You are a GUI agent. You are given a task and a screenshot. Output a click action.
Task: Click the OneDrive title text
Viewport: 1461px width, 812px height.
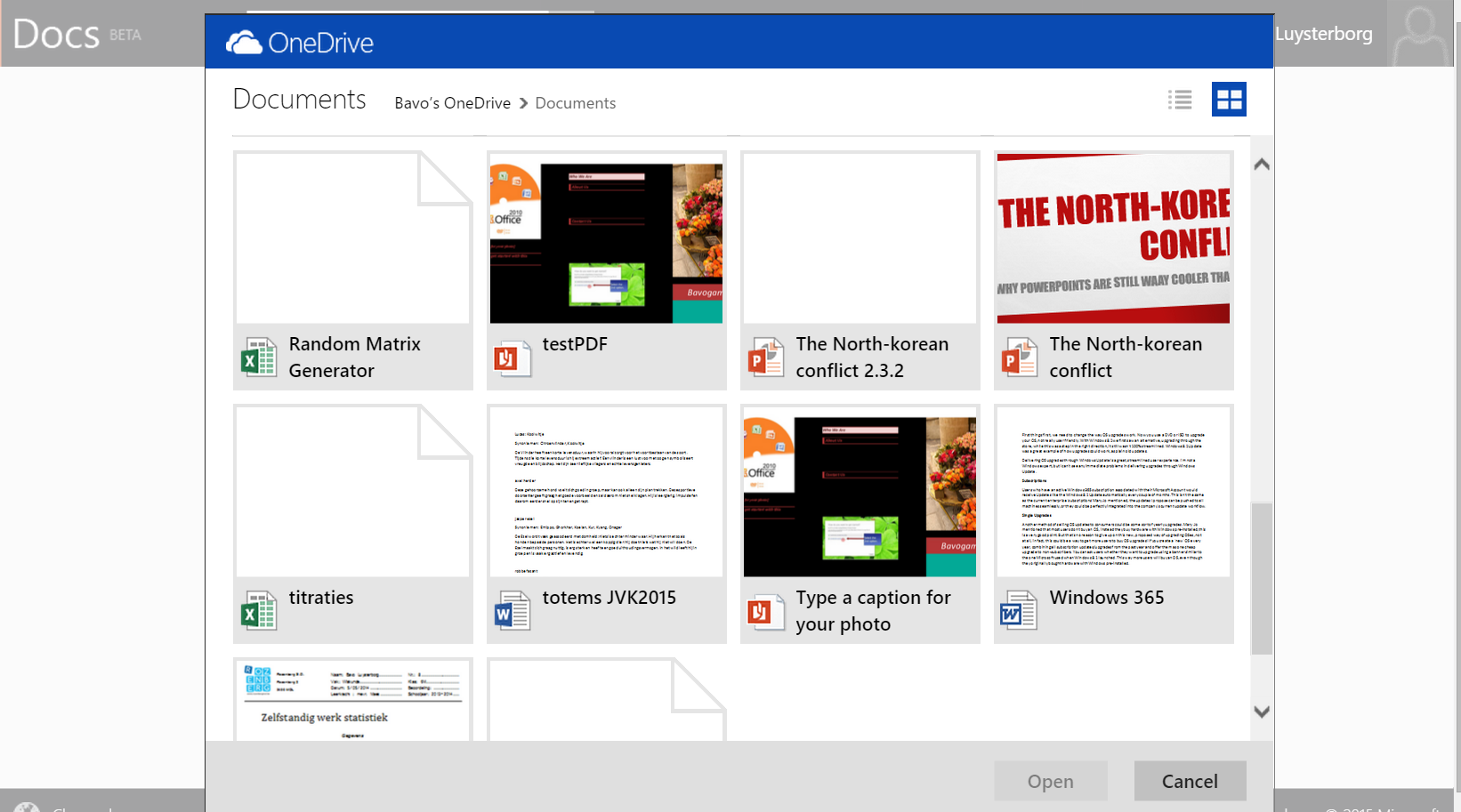(320, 43)
